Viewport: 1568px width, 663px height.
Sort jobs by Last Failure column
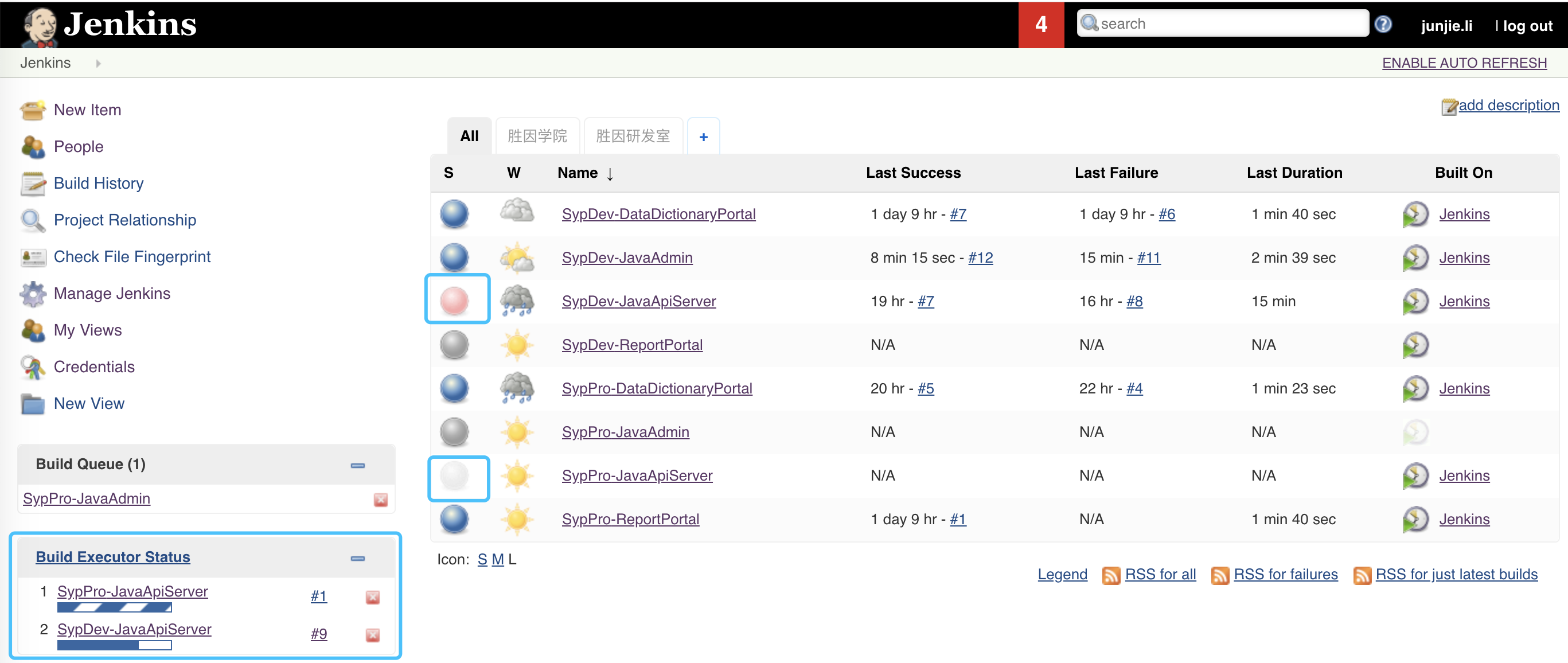click(1115, 173)
